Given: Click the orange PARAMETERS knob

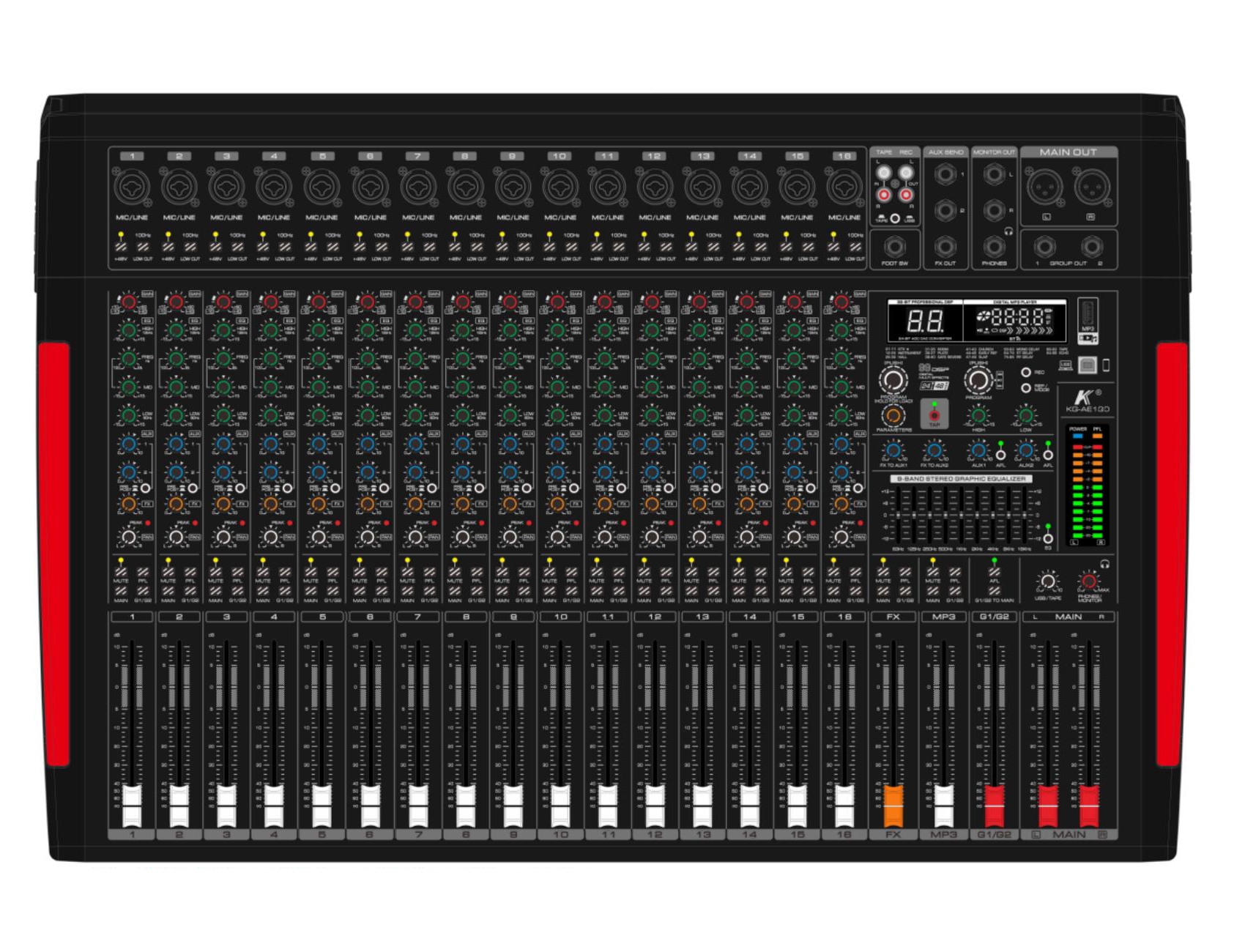Looking at the screenshot, I should click(893, 415).
